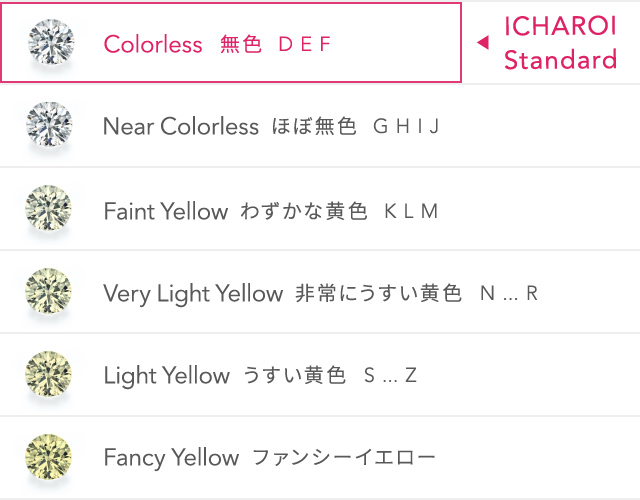Click the ICHAROI Standard label
This screenshot has width=640, height=500.
560,43
